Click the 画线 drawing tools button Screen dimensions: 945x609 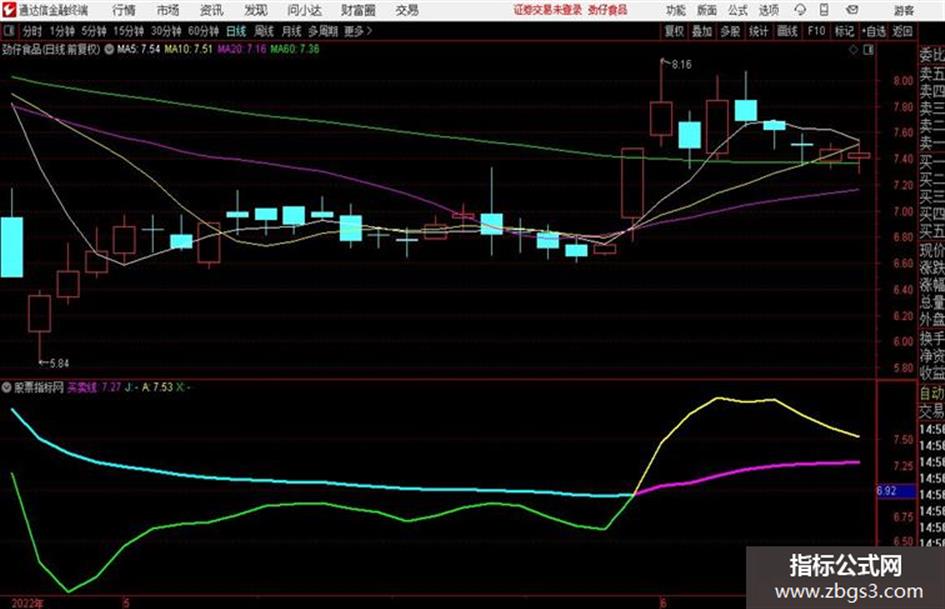coord(787,31)
